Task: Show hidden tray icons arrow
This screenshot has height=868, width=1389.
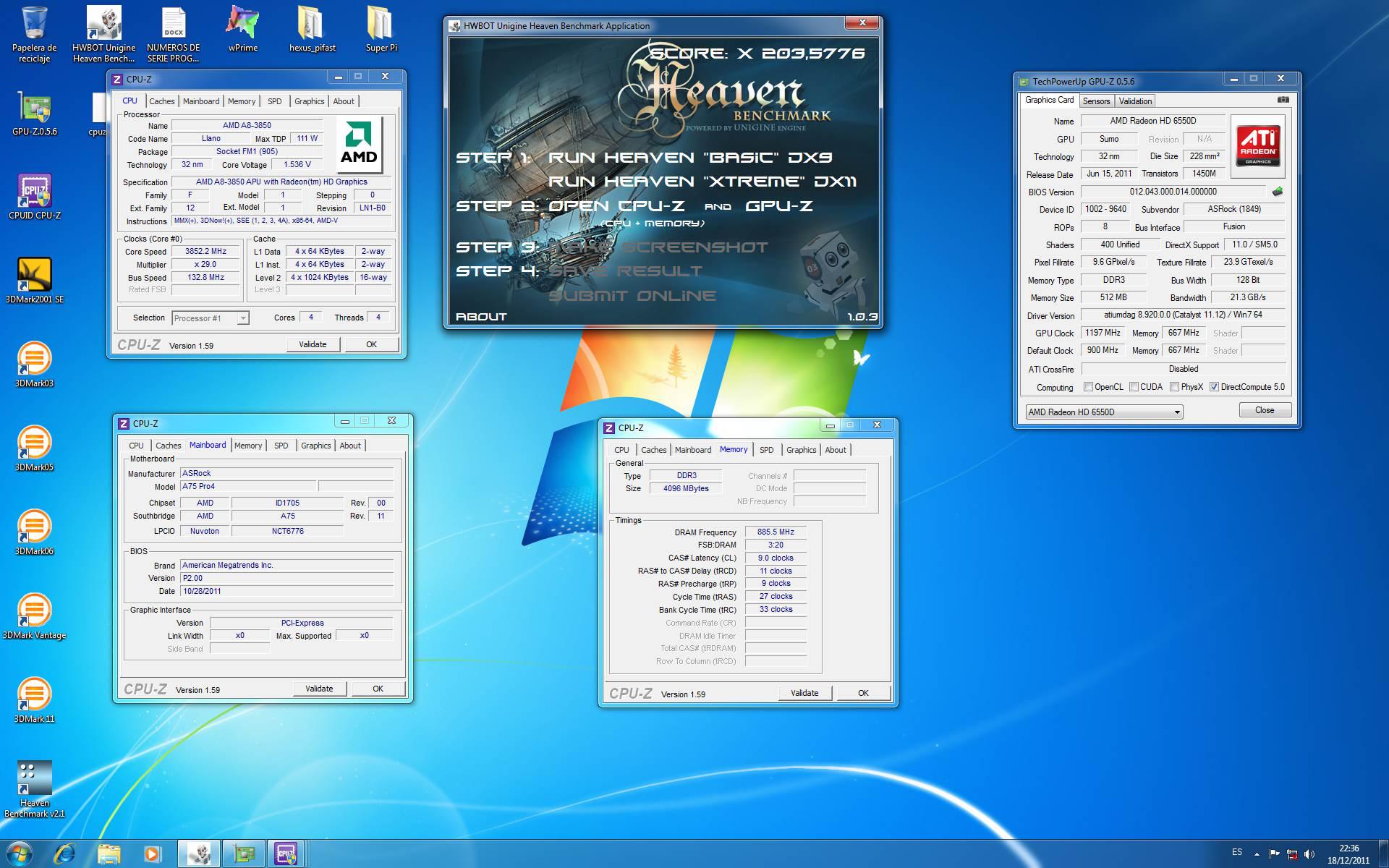Action: click(1257, 854)
